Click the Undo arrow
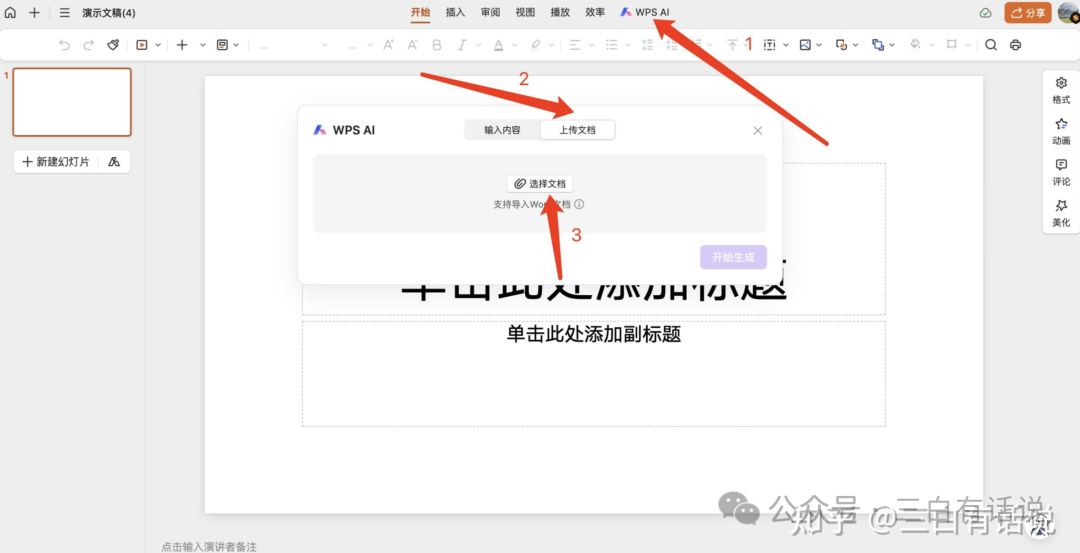Image resolution: width=1080 pixels, height=553 pixels. (64, 45)
